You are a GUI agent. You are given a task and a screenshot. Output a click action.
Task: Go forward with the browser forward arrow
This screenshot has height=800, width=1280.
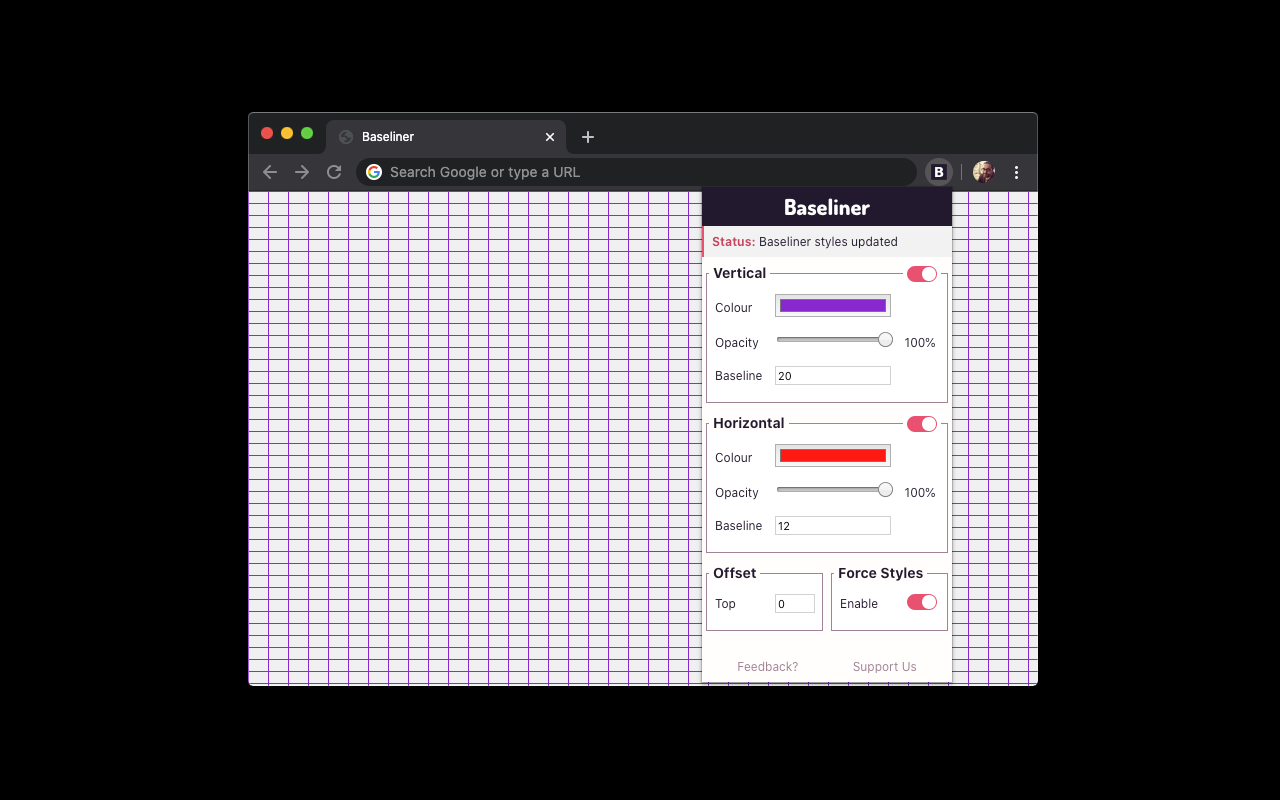(x=302, y=172)
